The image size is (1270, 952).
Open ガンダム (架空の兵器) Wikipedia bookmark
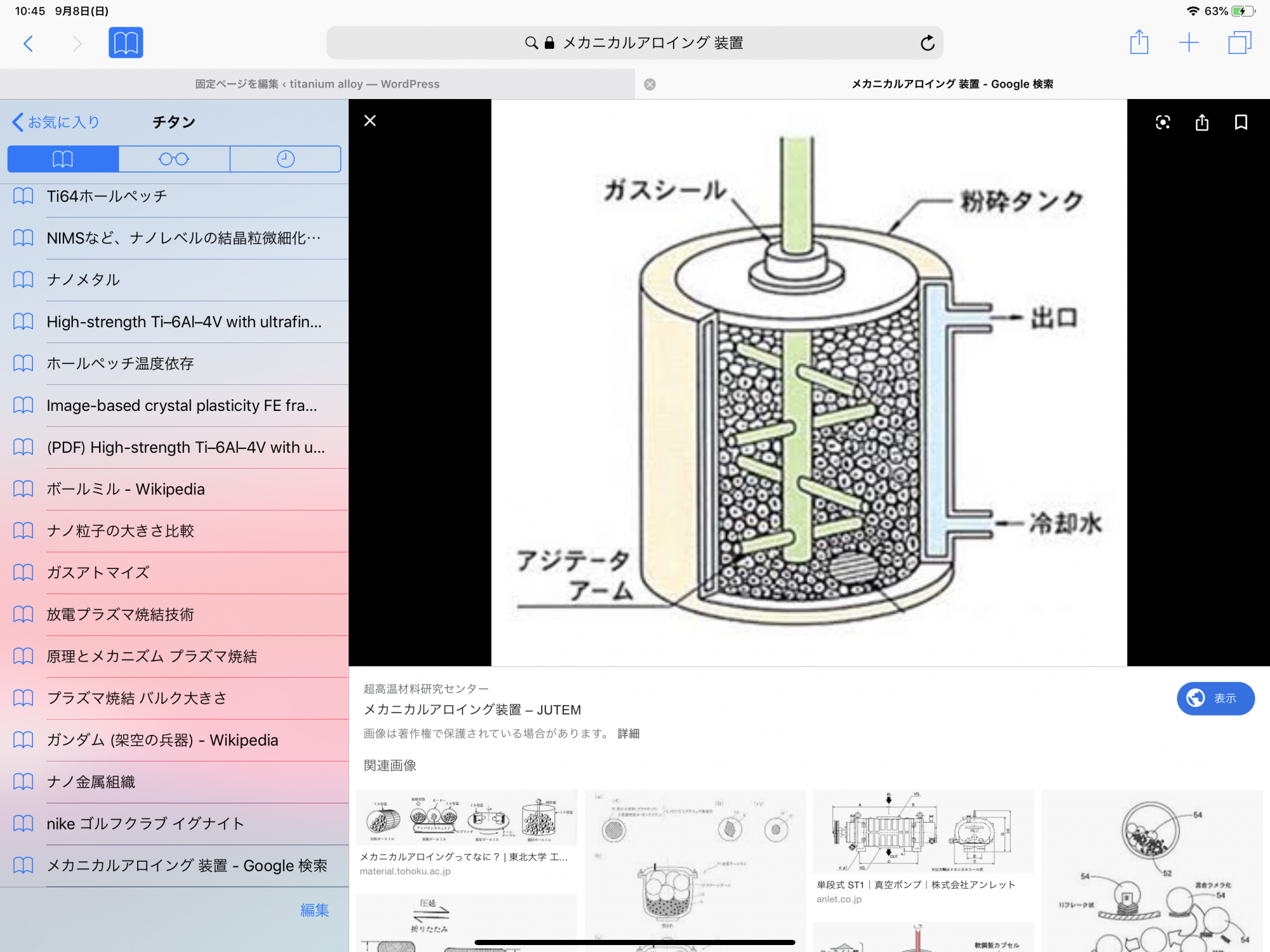[x=174, y=741]
